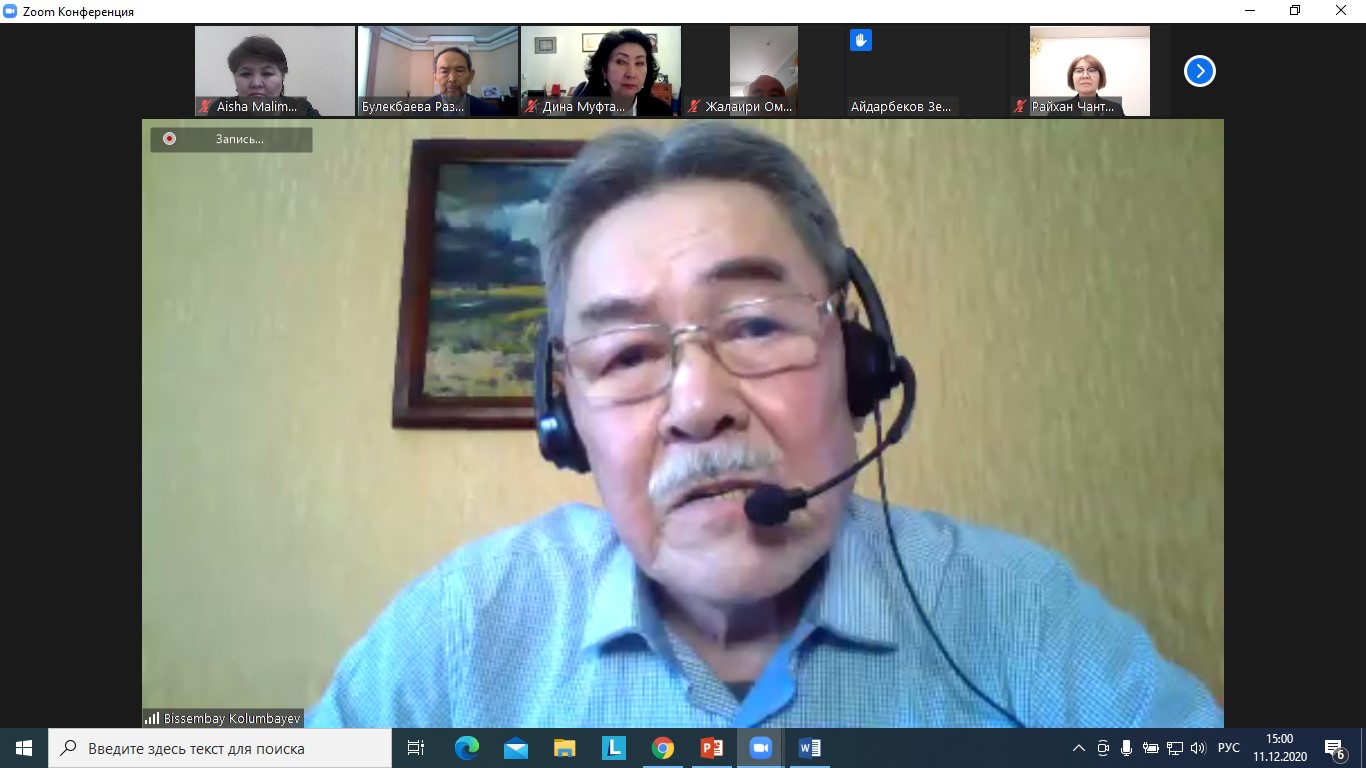Click the raised hand icon on Айдарбеков tile
Screen dimensions: 1366x768
861,40
